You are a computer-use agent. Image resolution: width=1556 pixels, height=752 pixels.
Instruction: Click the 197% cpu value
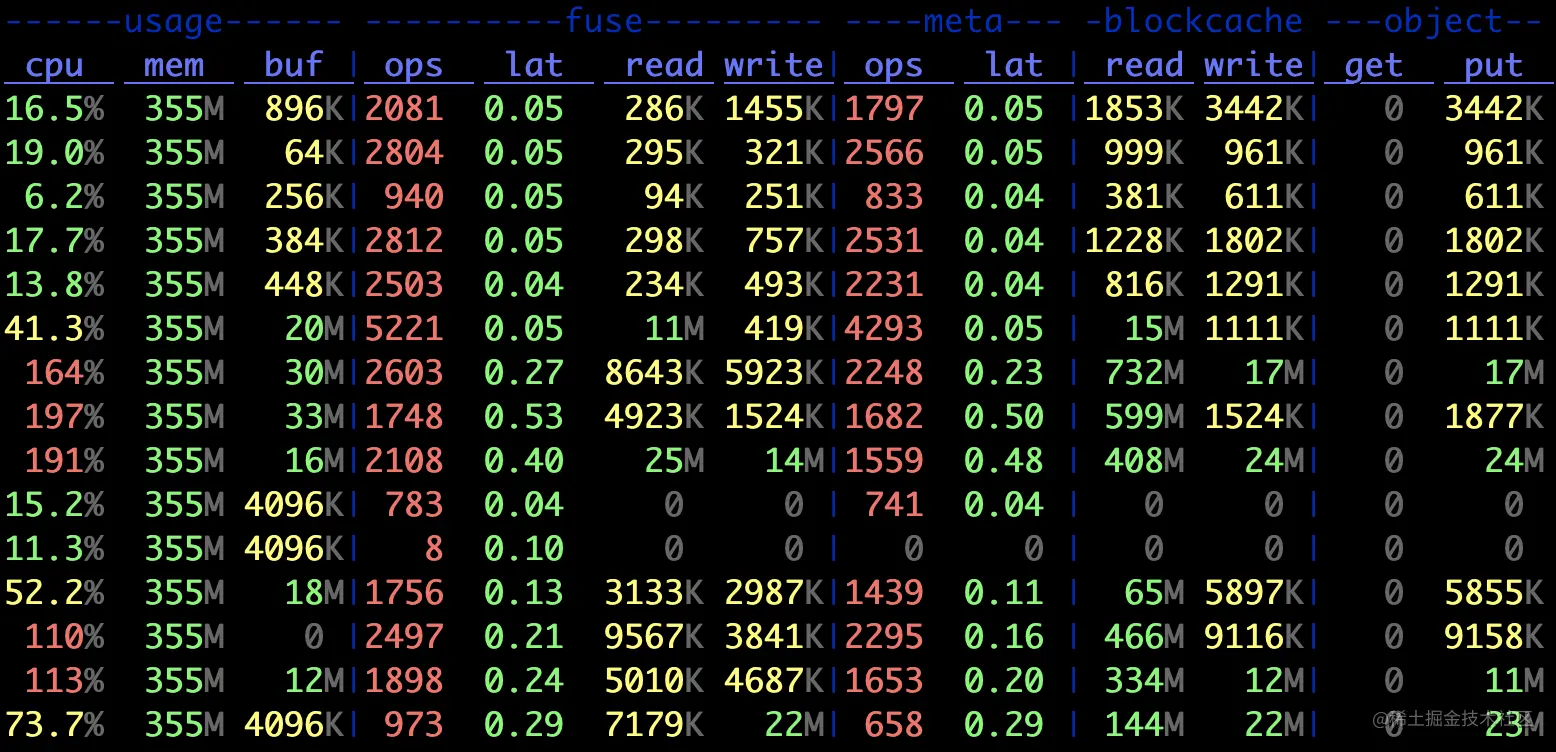64,416
